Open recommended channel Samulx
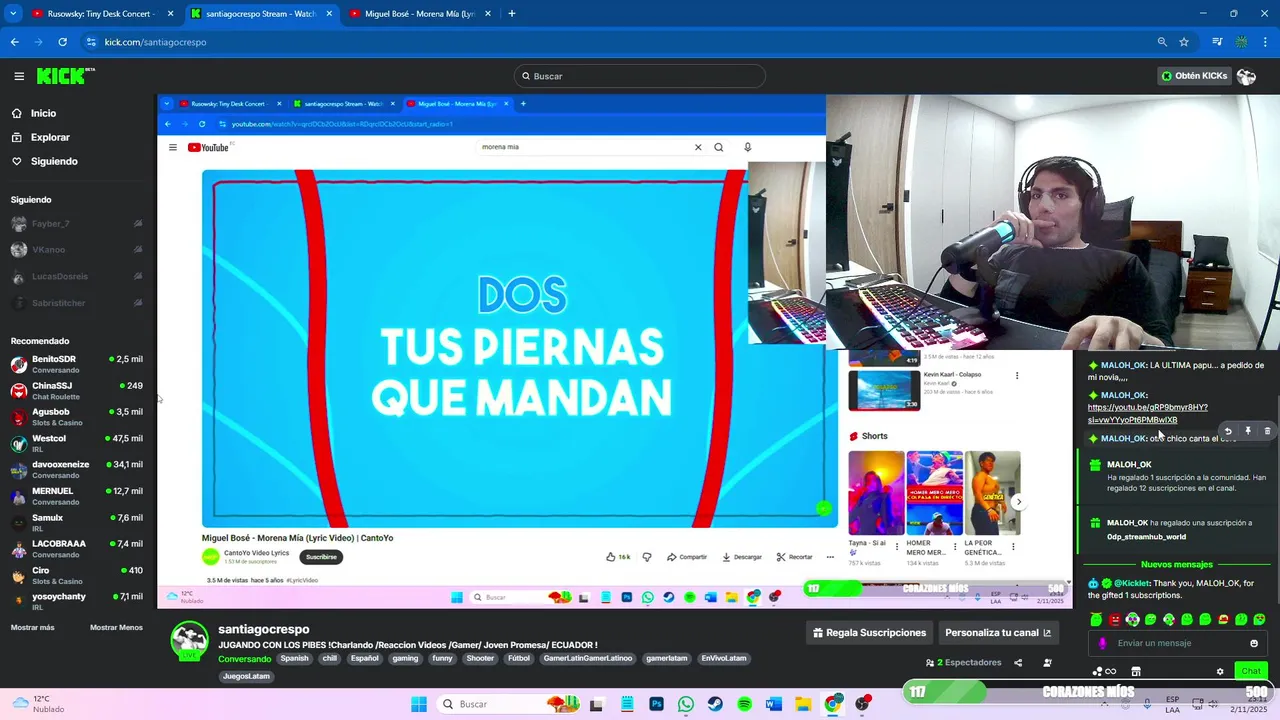Screen dimensions: 1280x720 pyautogui.click(x=77, y=523)
